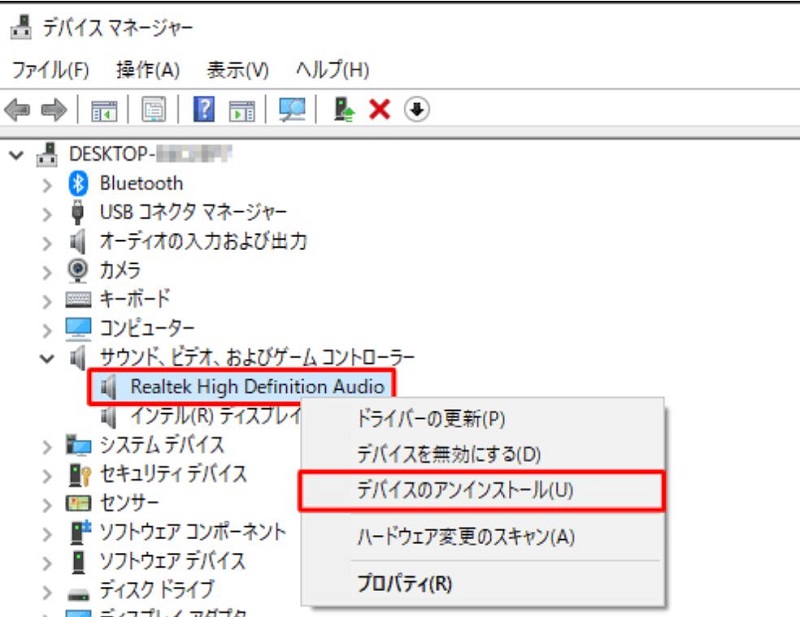Viewport: 800px width, 617px height.
Task: Select the Bluetooth tree label
Action: [x=141, y=183]
